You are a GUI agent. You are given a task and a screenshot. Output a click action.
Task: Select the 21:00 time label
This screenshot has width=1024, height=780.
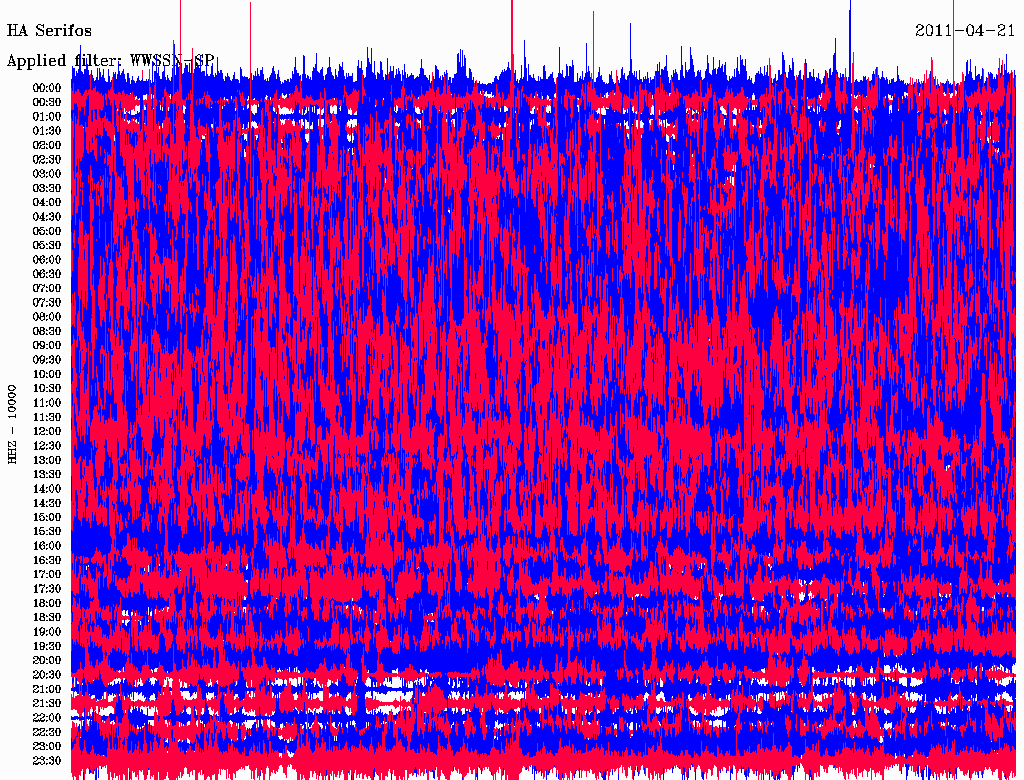pyautogui.click(x=47, y=690)
